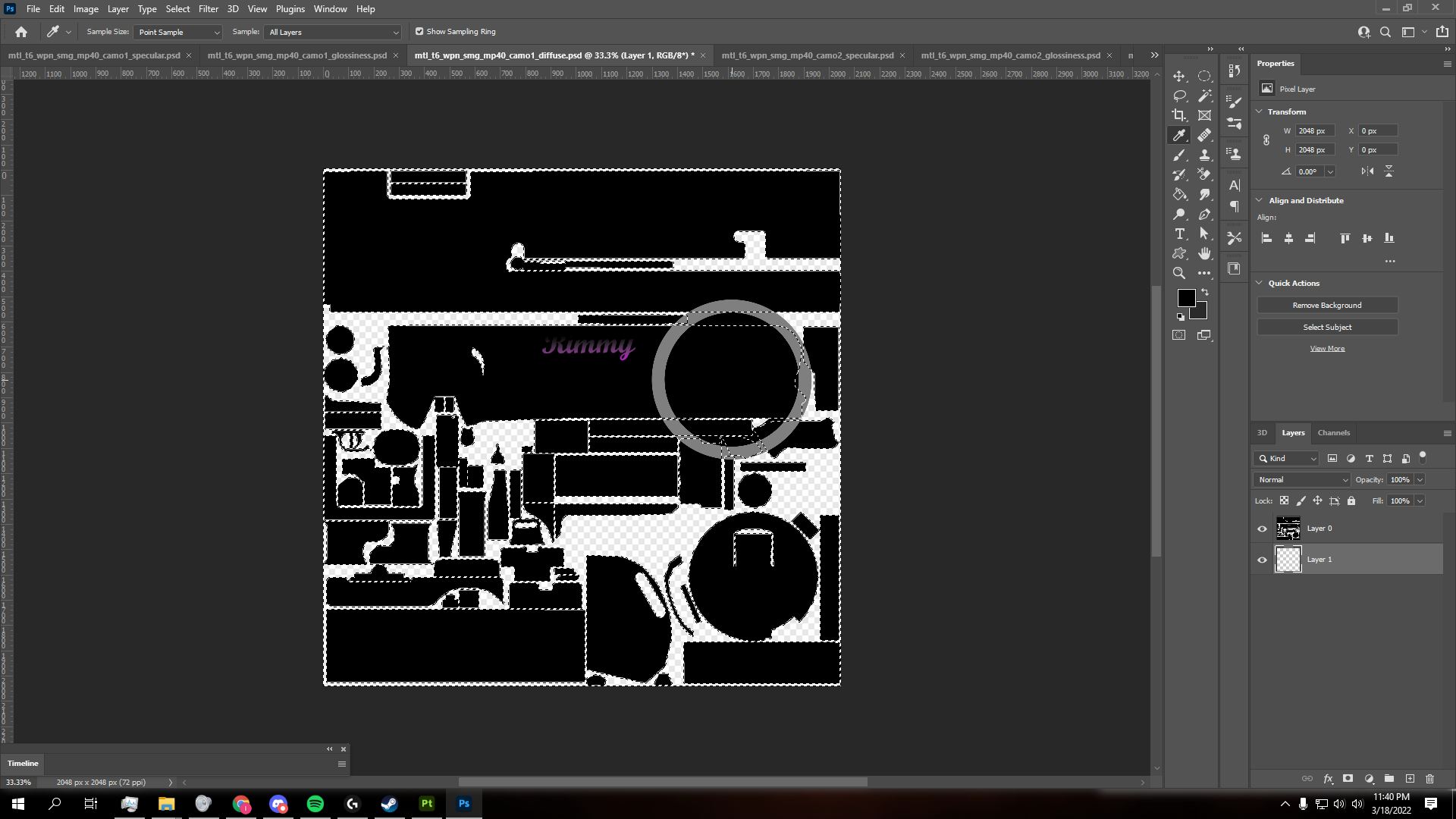The width and height of the screenshot is (1456, 819).
Task: Click the background color swatch
Action: coord(1200,312)
